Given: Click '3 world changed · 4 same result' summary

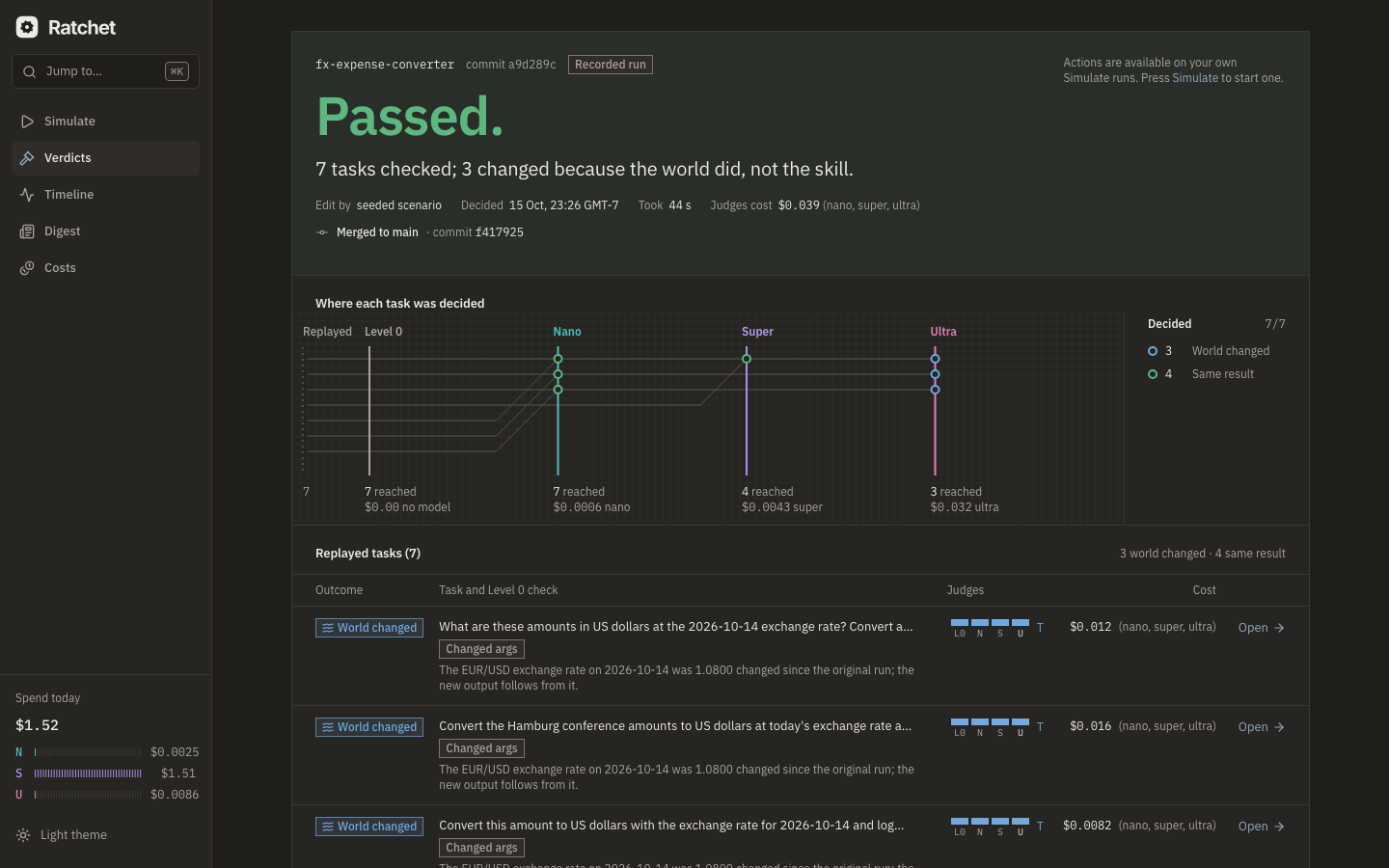Looking at the screenshot, I should pyautogui.click(x=1202, y=554).
